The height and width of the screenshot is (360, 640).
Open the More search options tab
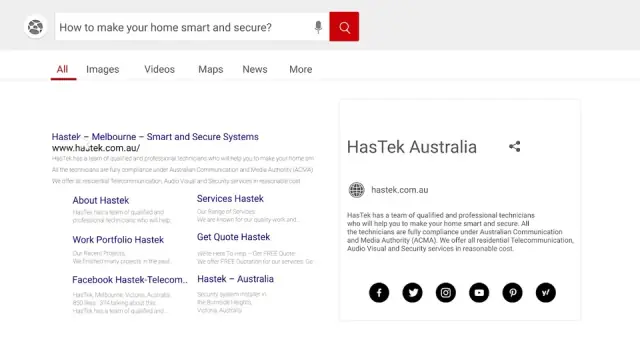click(x=301, y=69)
